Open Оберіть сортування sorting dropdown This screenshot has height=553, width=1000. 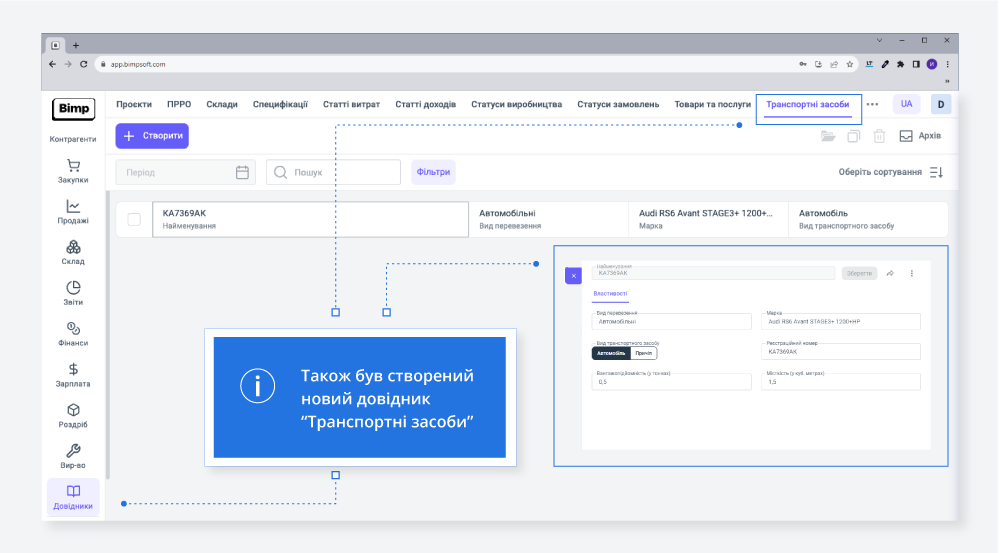[x=880, y=172]
